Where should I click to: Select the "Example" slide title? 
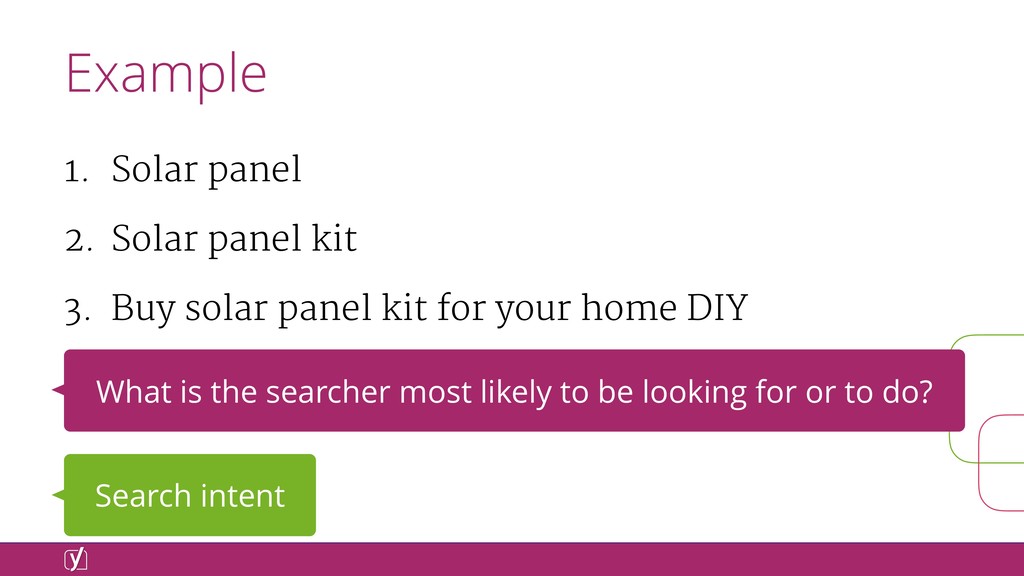[166, 74]
